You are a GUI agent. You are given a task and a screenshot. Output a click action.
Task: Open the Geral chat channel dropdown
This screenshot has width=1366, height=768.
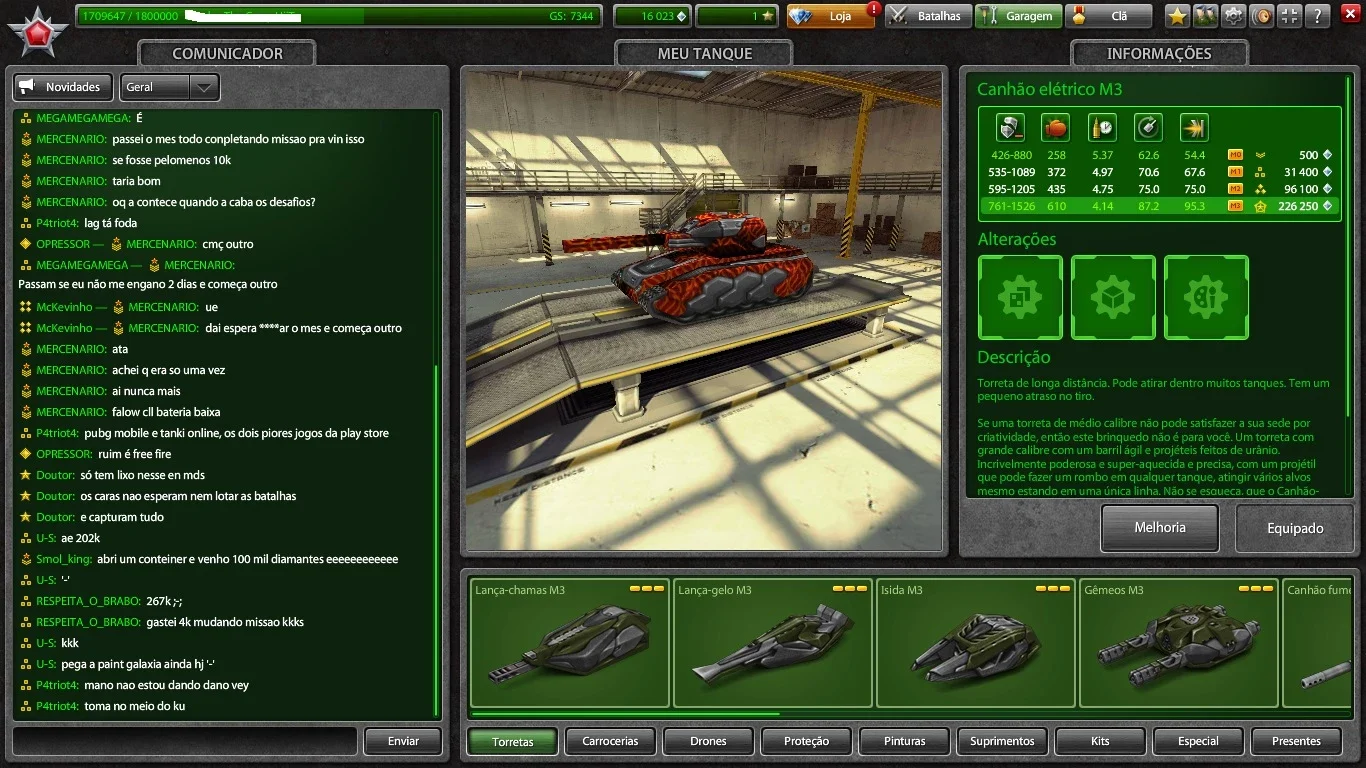[x=169, y=87]
